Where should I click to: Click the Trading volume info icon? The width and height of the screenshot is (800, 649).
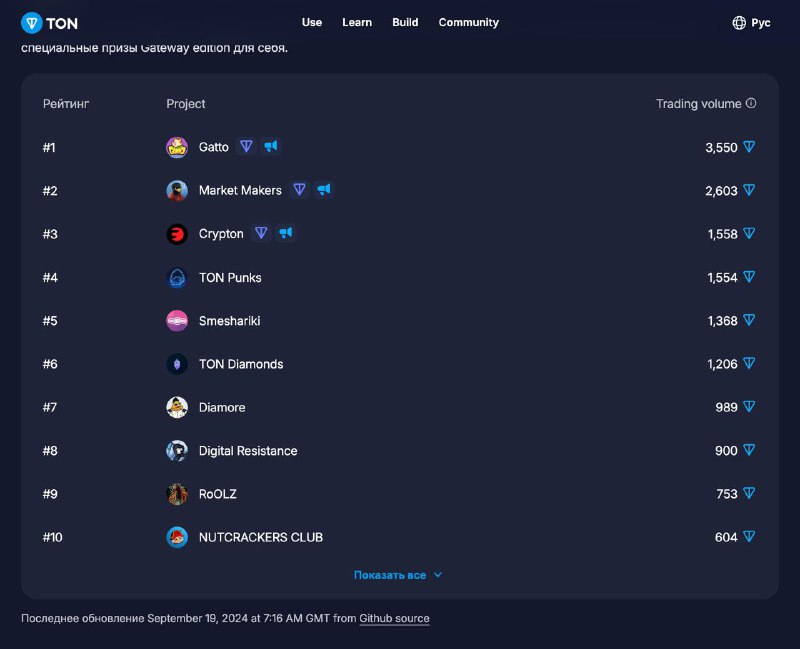[x=751, y=103]
